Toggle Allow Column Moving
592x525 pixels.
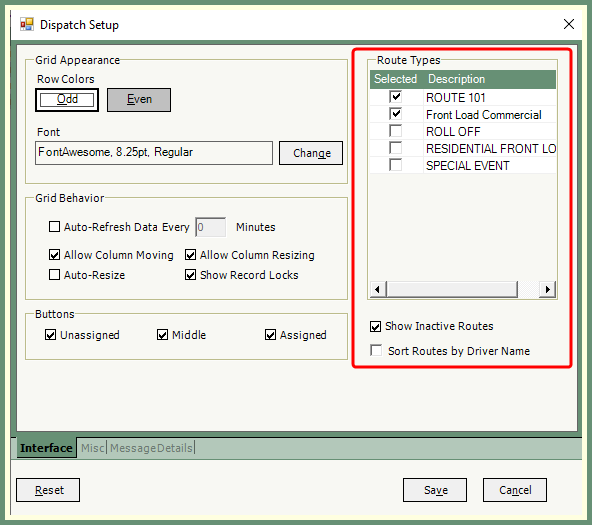point(54,255)
